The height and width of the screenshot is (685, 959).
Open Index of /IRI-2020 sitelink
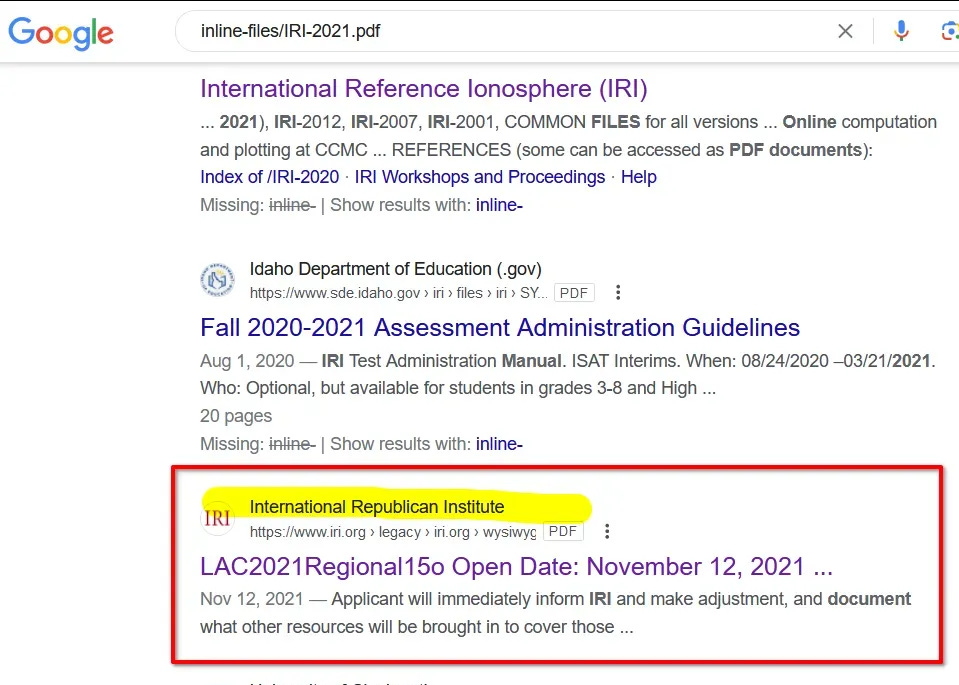coord(270,177)
